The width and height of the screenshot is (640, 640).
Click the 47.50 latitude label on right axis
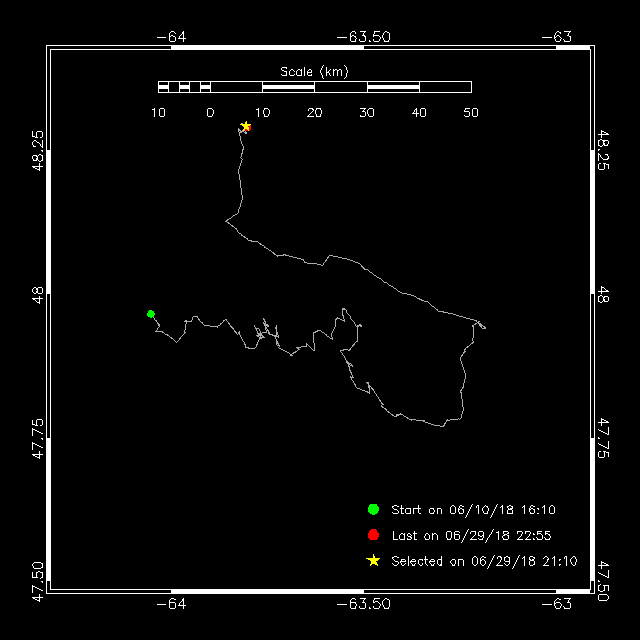tap(602, 582)
